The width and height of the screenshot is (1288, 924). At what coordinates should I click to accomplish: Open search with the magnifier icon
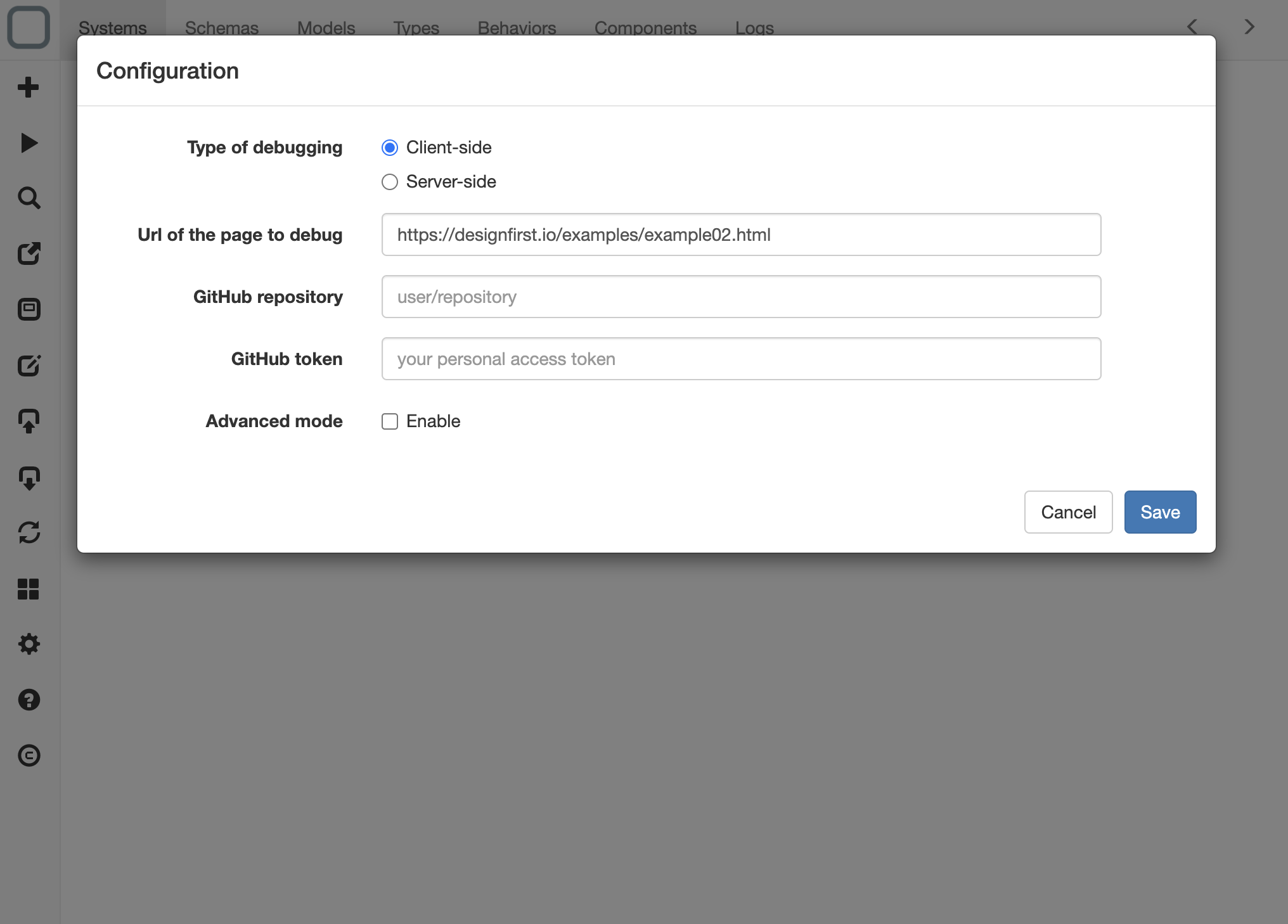point(29,198)
